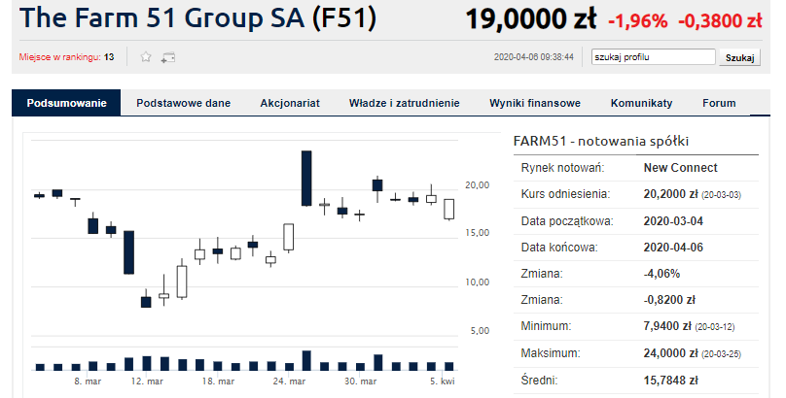Click the last white candlestick on chart
Viewport: 786px width, 398px height.
pyautogui.click(x=449, y=209)
